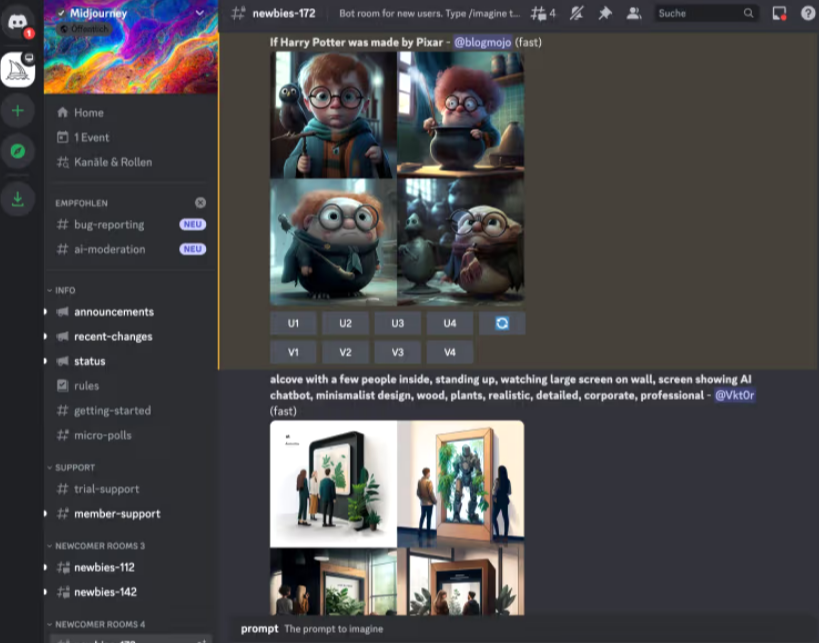Open pinned messages with the pin icon

point(604,13)
